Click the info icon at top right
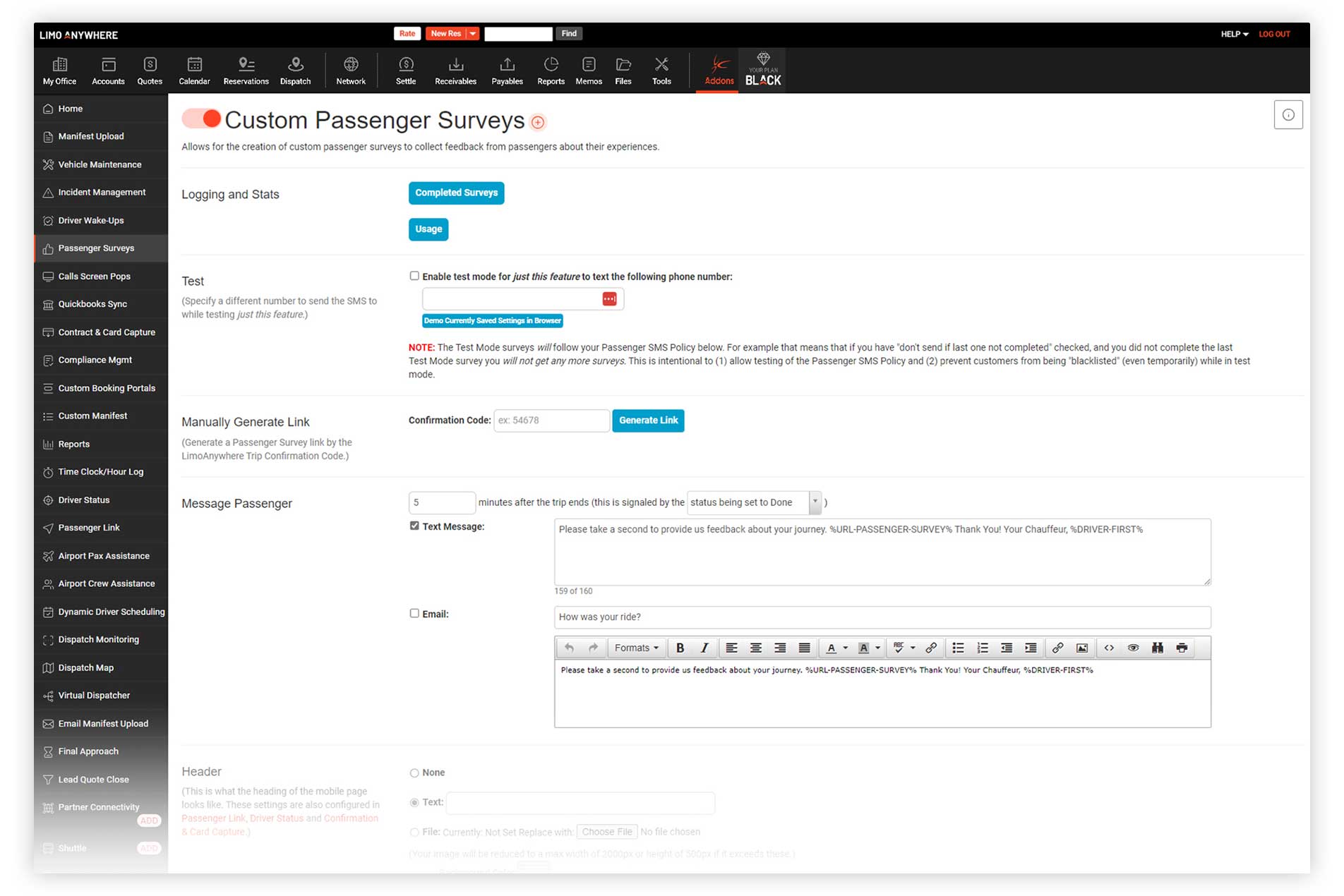This screenshot has height=896, width=1344. click(1288, 115)
